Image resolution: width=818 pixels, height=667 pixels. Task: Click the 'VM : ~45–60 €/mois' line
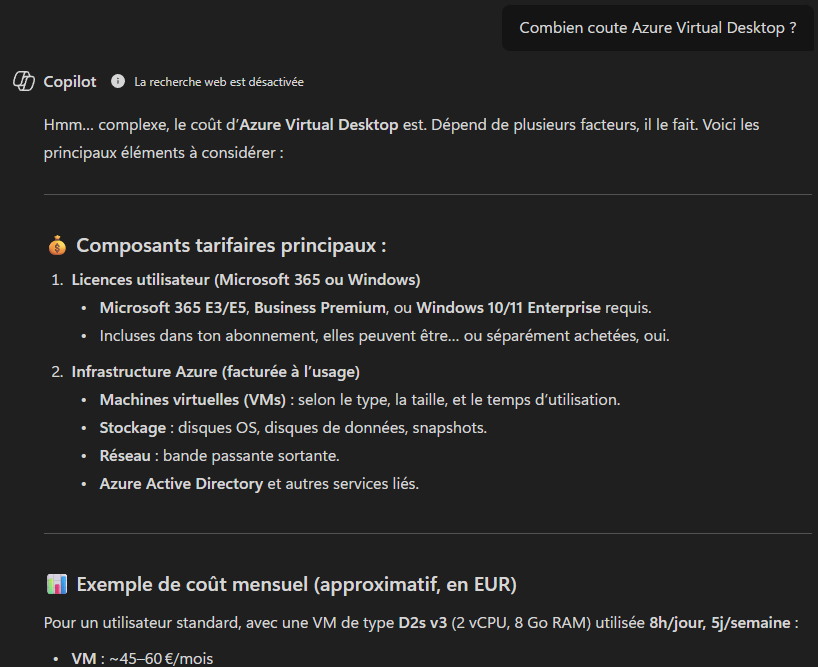(x=142, y=659)
